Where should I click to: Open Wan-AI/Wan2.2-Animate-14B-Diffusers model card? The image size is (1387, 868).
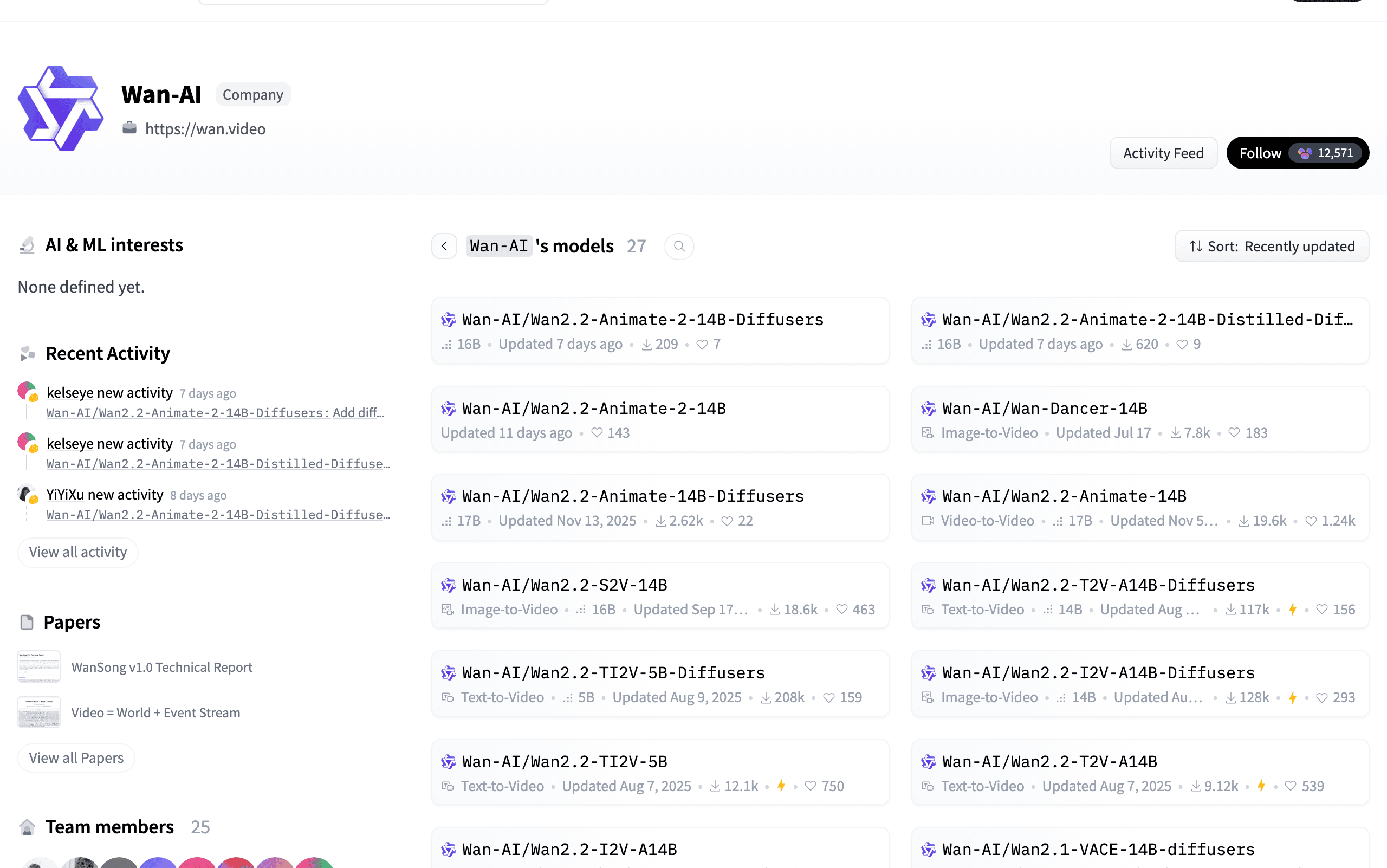660,508
